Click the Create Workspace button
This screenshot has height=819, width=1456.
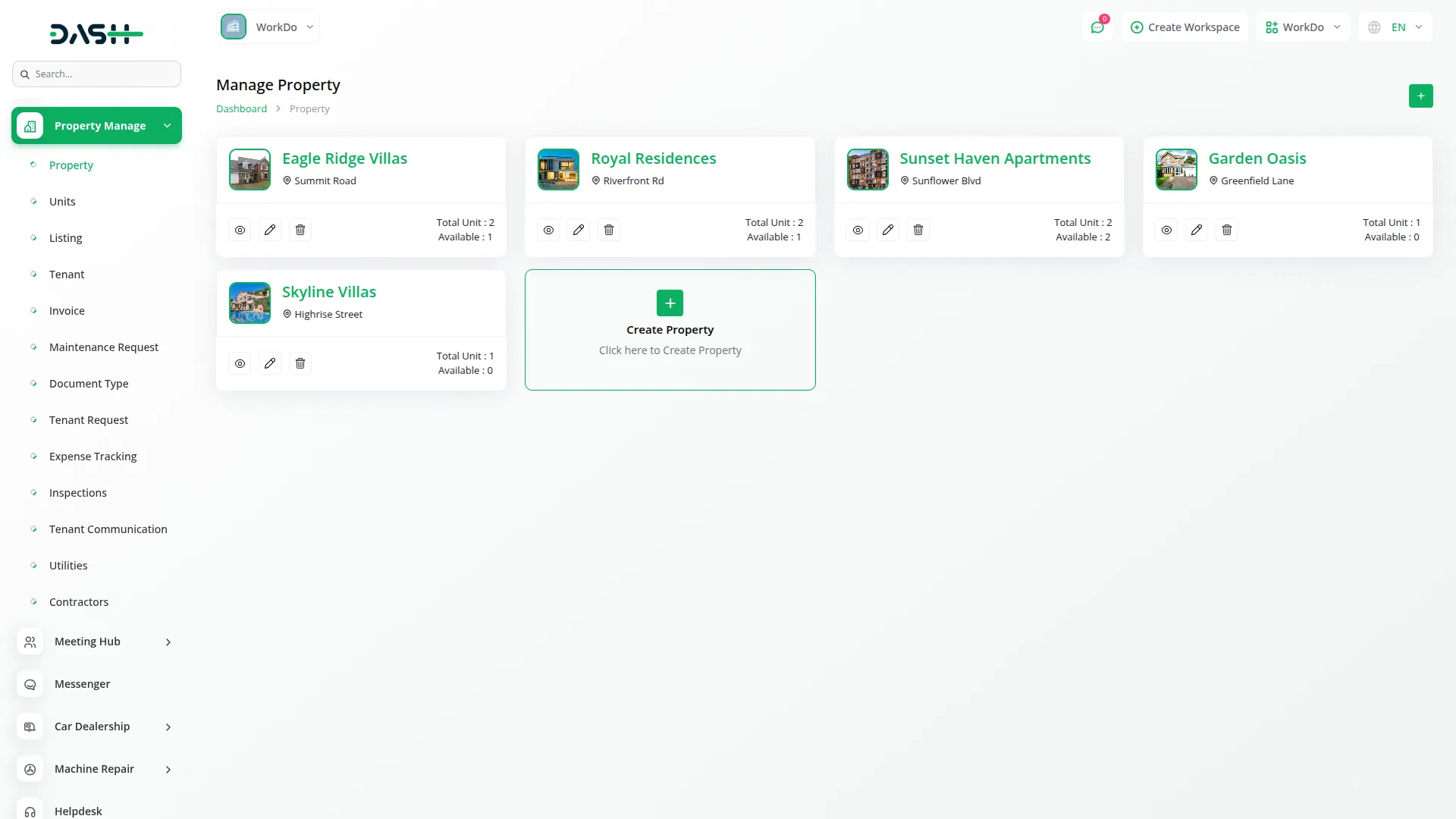click(x=1185, y=27)
